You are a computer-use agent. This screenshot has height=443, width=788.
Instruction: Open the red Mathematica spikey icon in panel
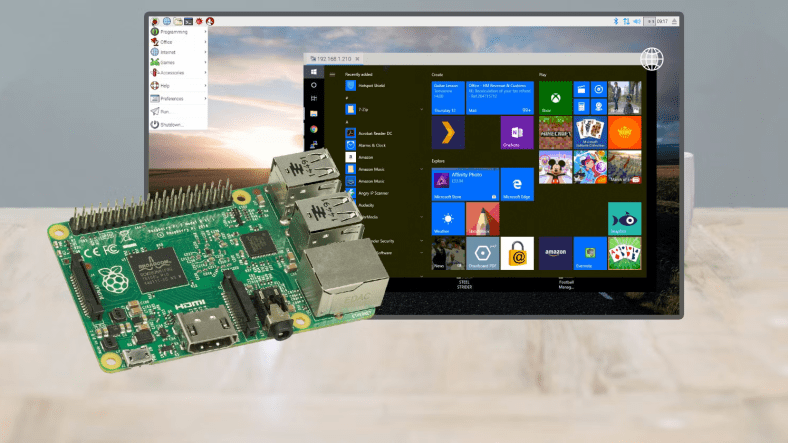point(199,22)
